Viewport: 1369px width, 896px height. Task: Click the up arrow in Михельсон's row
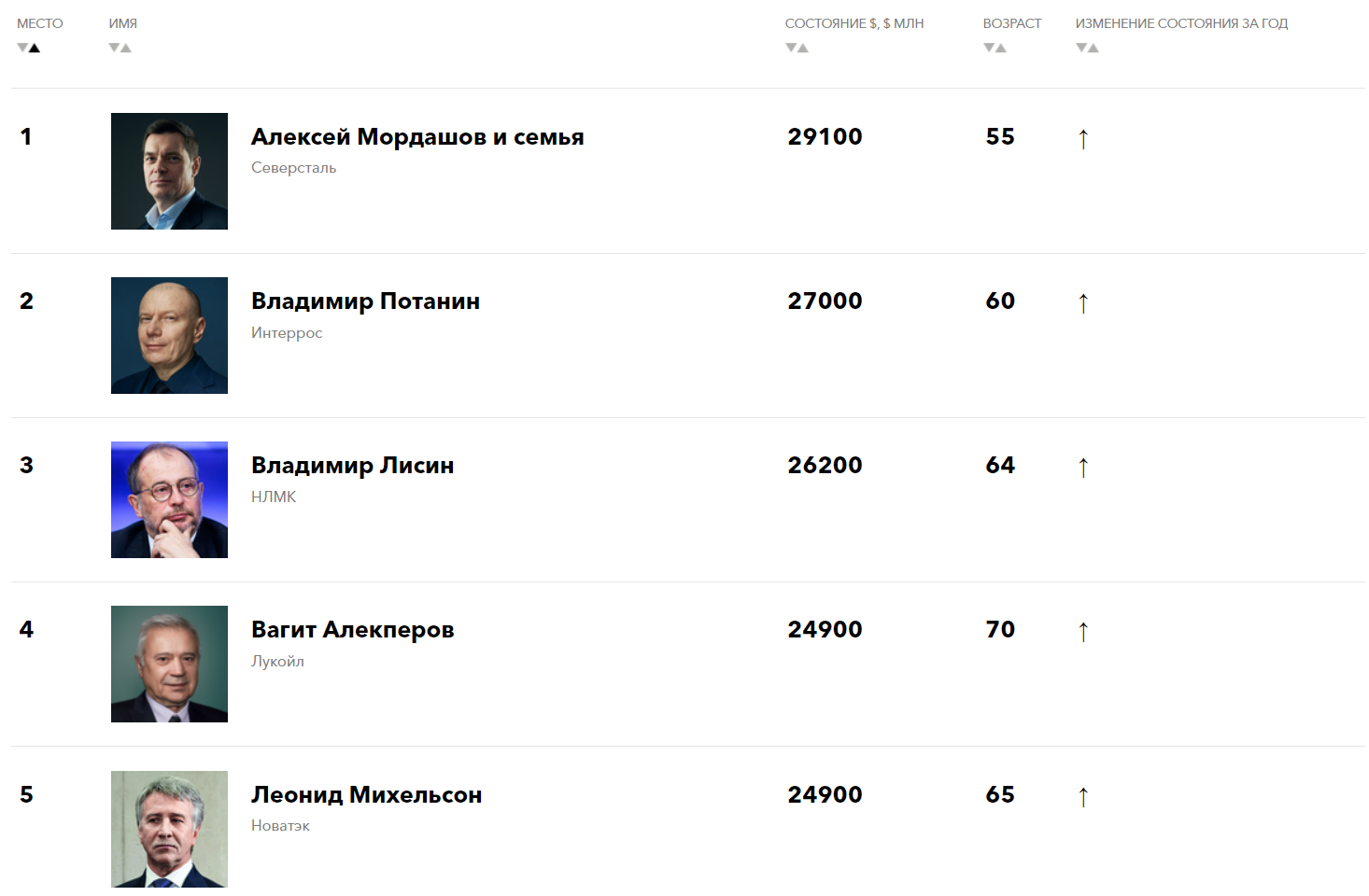(1083, 797)
